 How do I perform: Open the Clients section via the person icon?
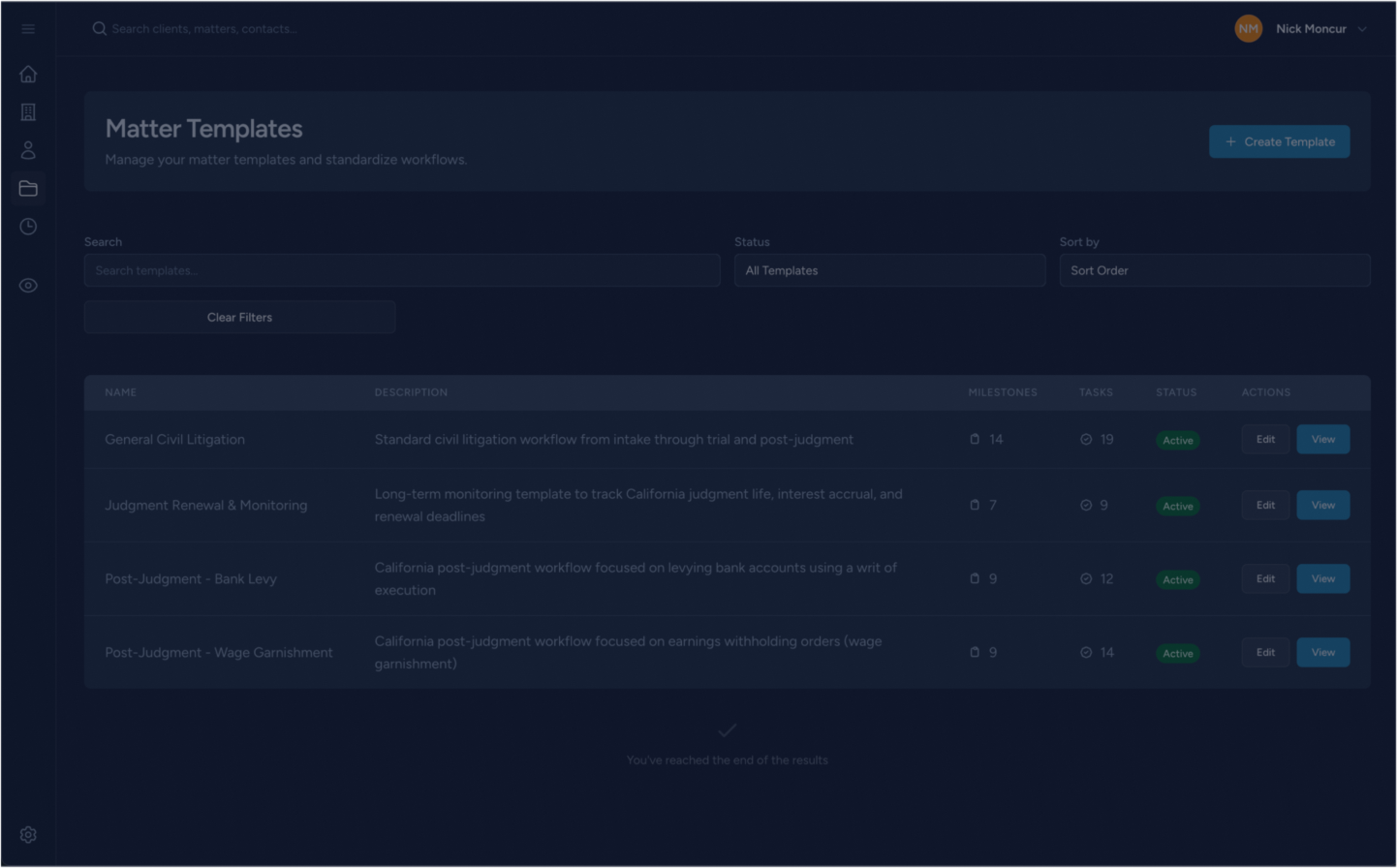[27, 149]
